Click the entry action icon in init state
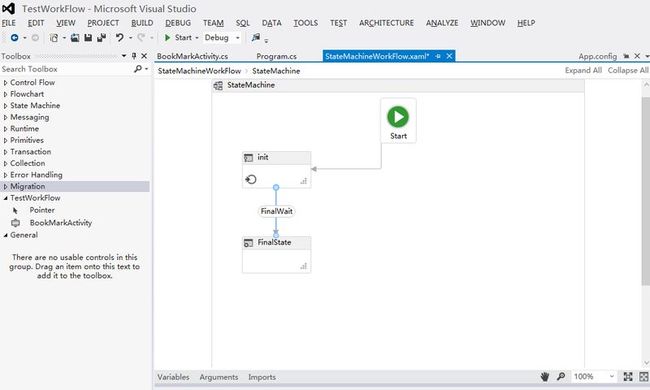The image size is (650, 390). 251,179
